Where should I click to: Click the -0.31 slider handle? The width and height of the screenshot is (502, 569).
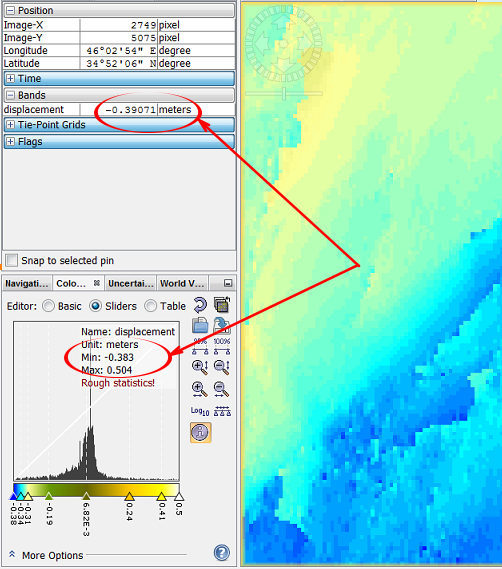tap(28, 496)
